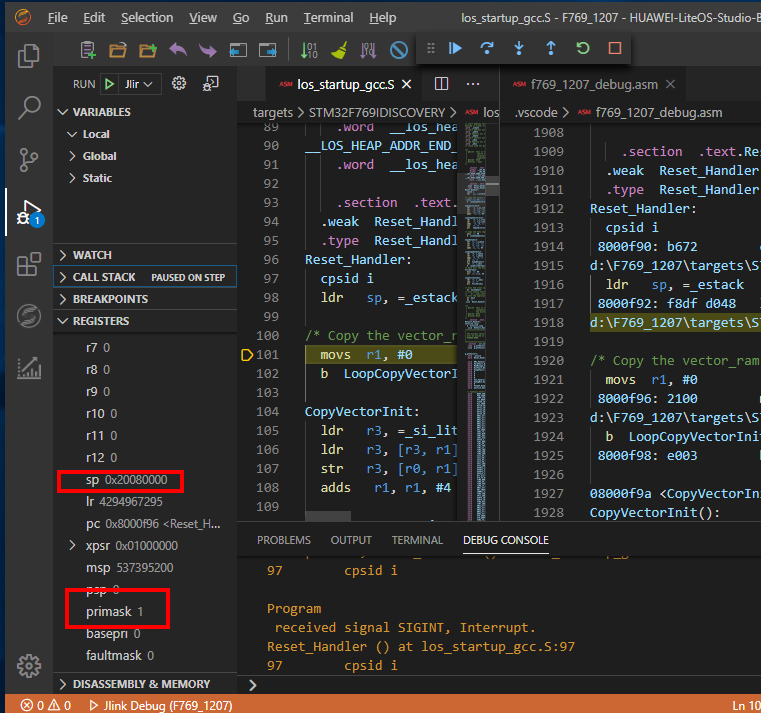The height and width of the screenshot is (713, 761).
Task: Restart the debug session
Action: click(582, 48)
